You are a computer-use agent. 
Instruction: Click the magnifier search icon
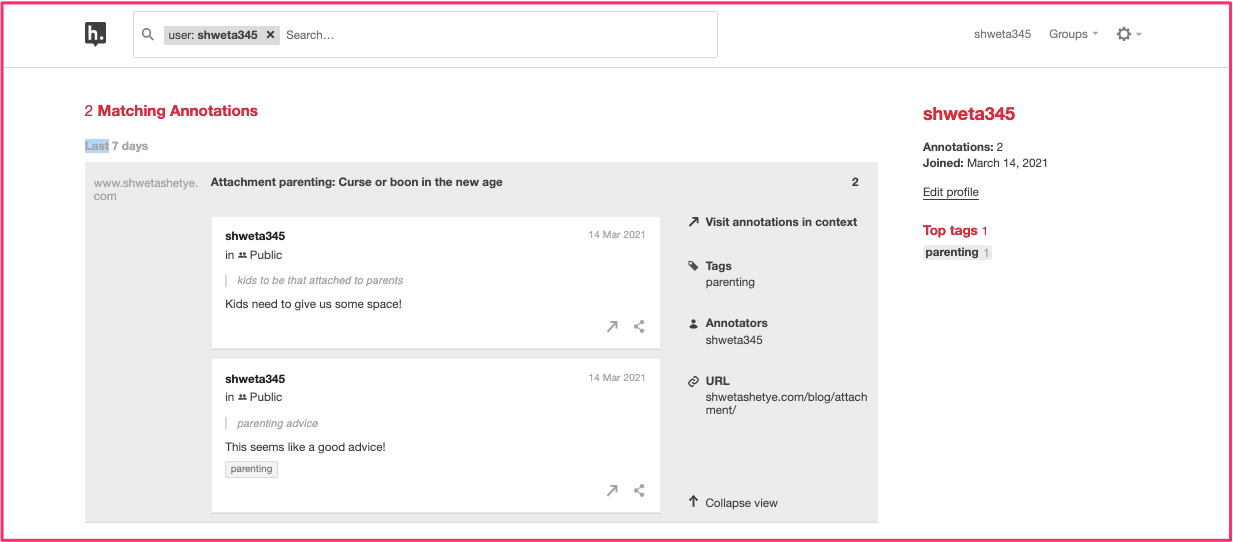pyautogui.click(x=148, y=35)
